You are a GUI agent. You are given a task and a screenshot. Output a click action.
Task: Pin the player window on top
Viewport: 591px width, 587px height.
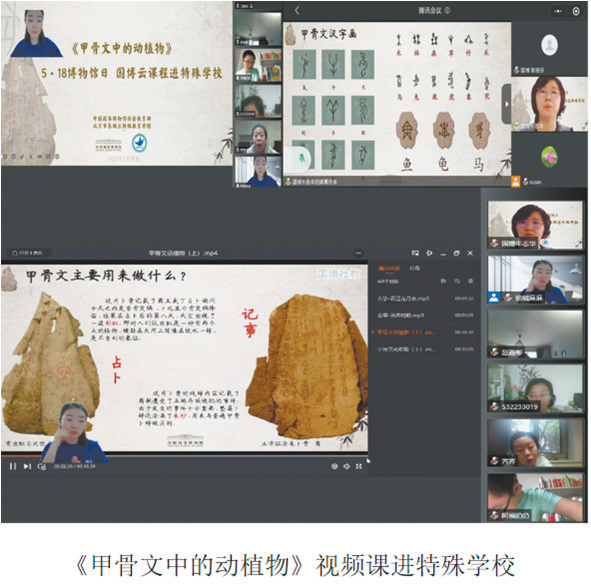pos(429,253)
